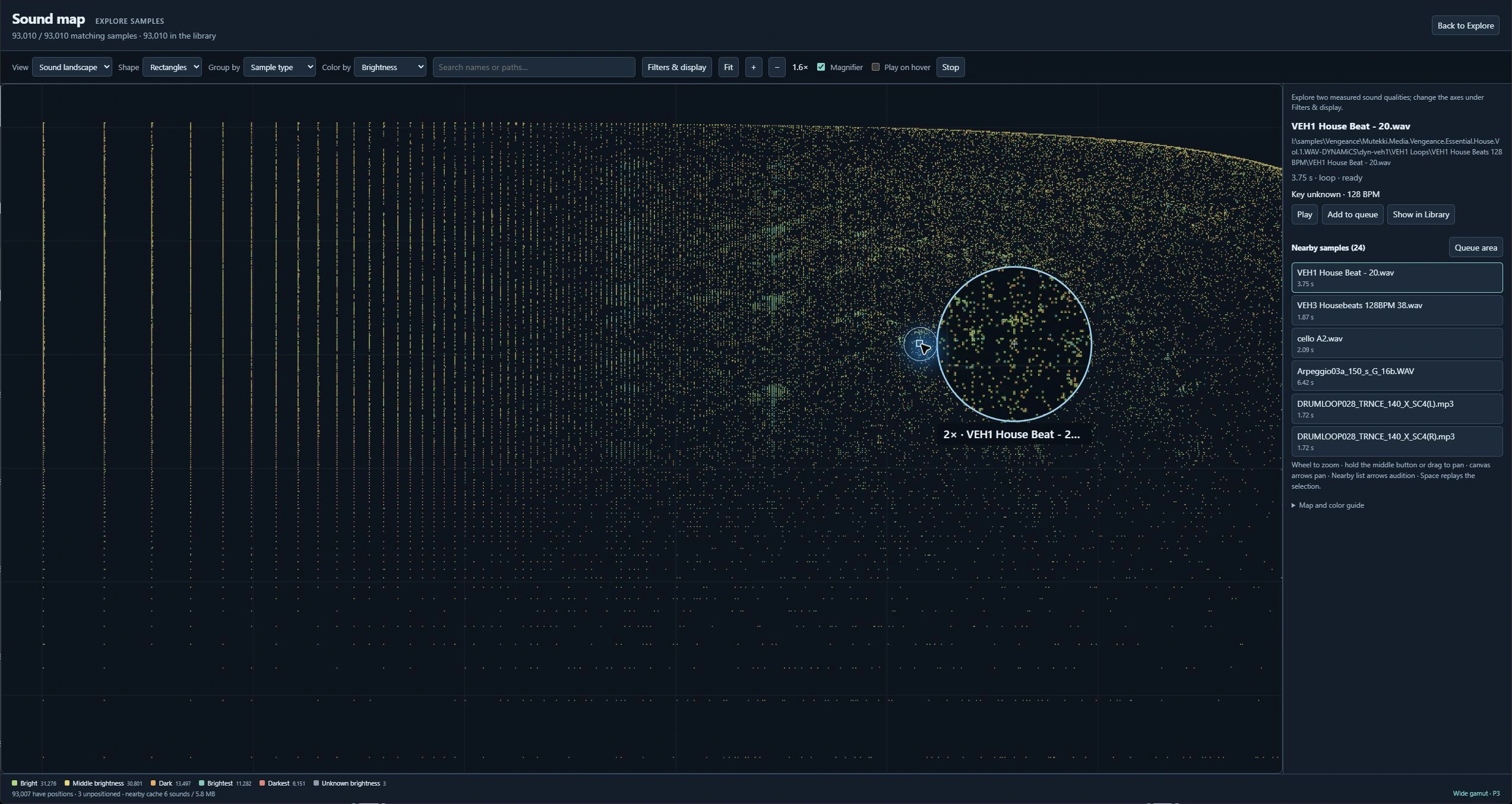This screenshot has height=804, width=1512.
Task: Select cello A2.wav in nearby samples
Action: click(1397, 343)
